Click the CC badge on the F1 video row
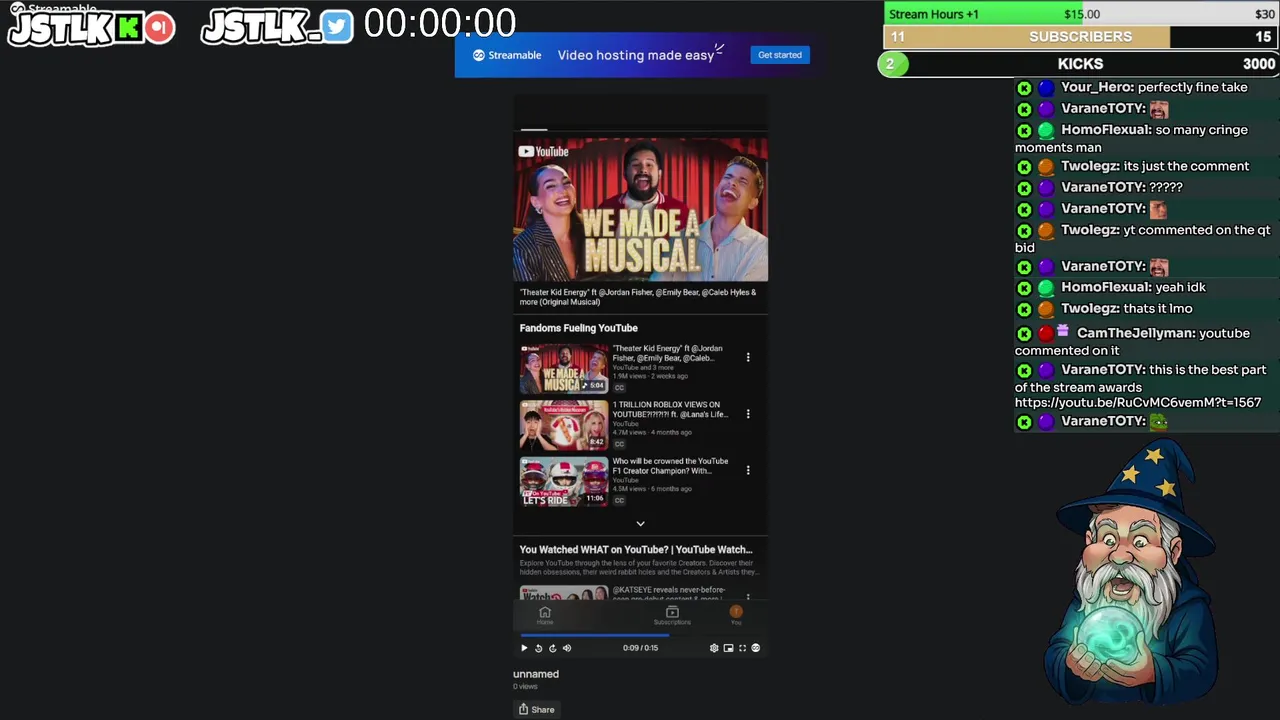 [619, 500]
